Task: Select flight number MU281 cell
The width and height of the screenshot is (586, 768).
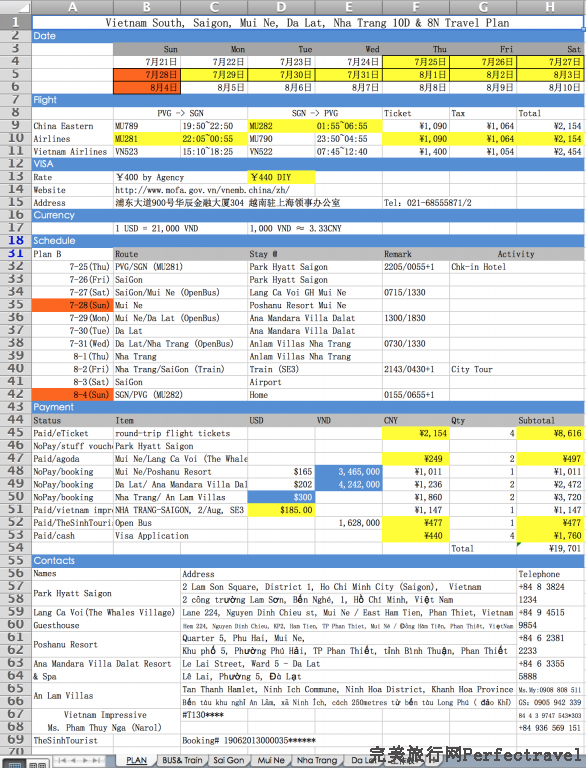Action: [x=147, y=139]
